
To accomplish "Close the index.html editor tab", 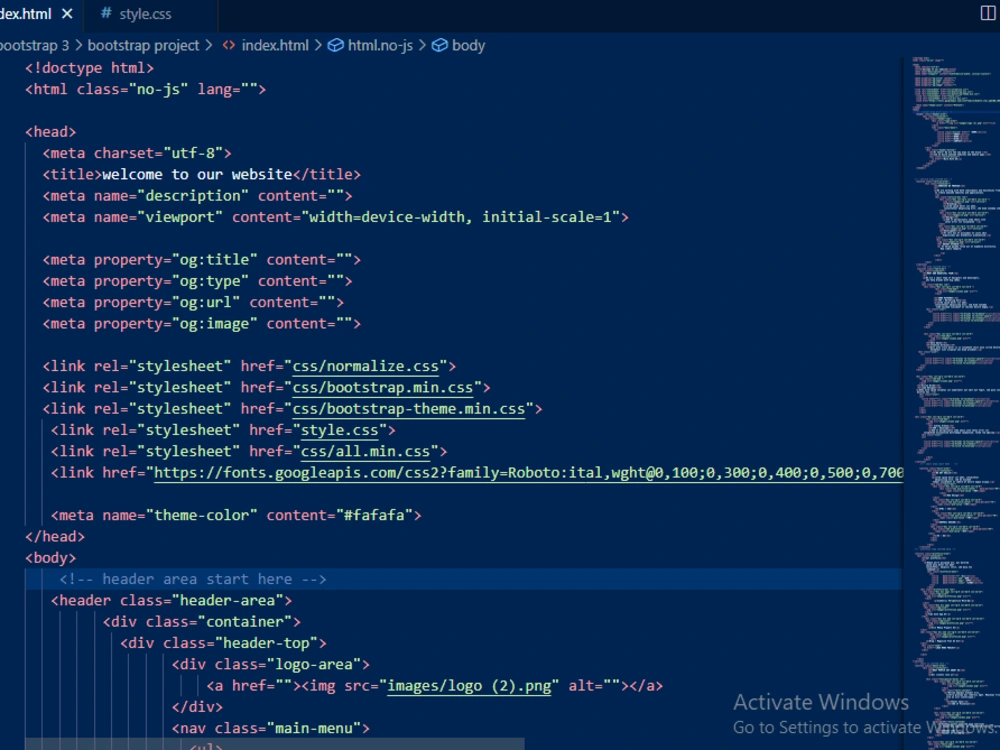I will [x=67, y=13].
